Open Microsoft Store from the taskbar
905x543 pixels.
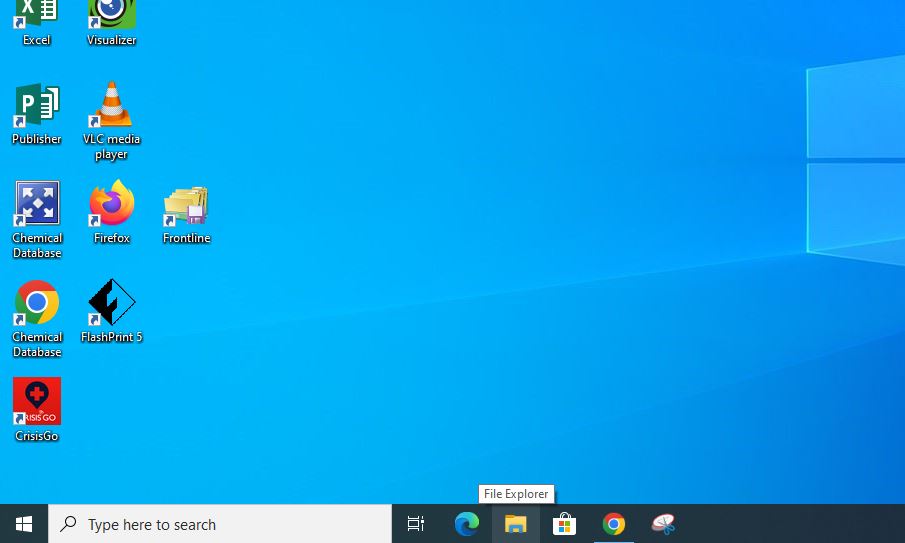click(x=564, y=524)
